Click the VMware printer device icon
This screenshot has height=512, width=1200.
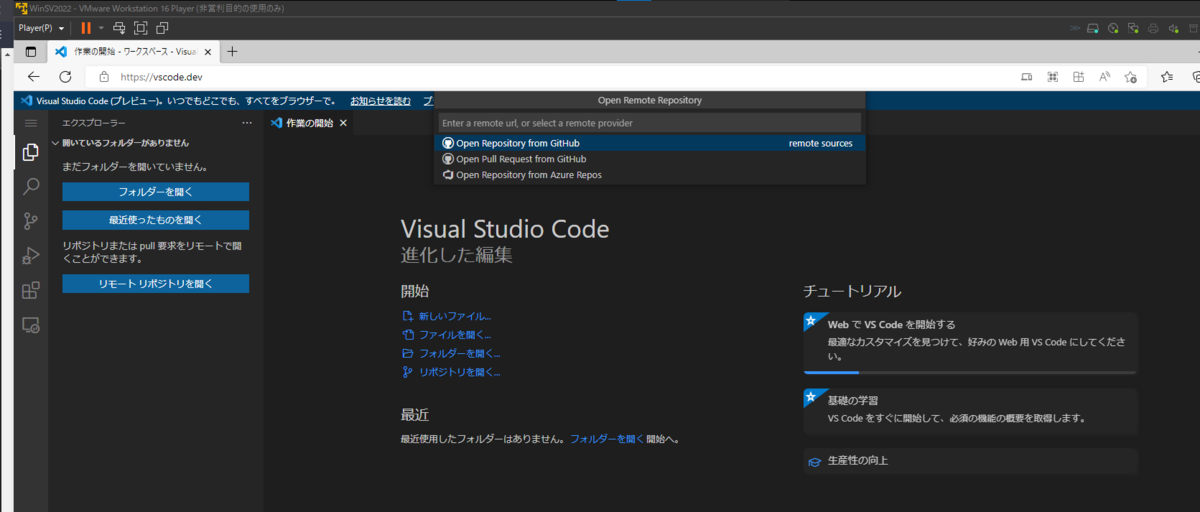pos(1154,28)
